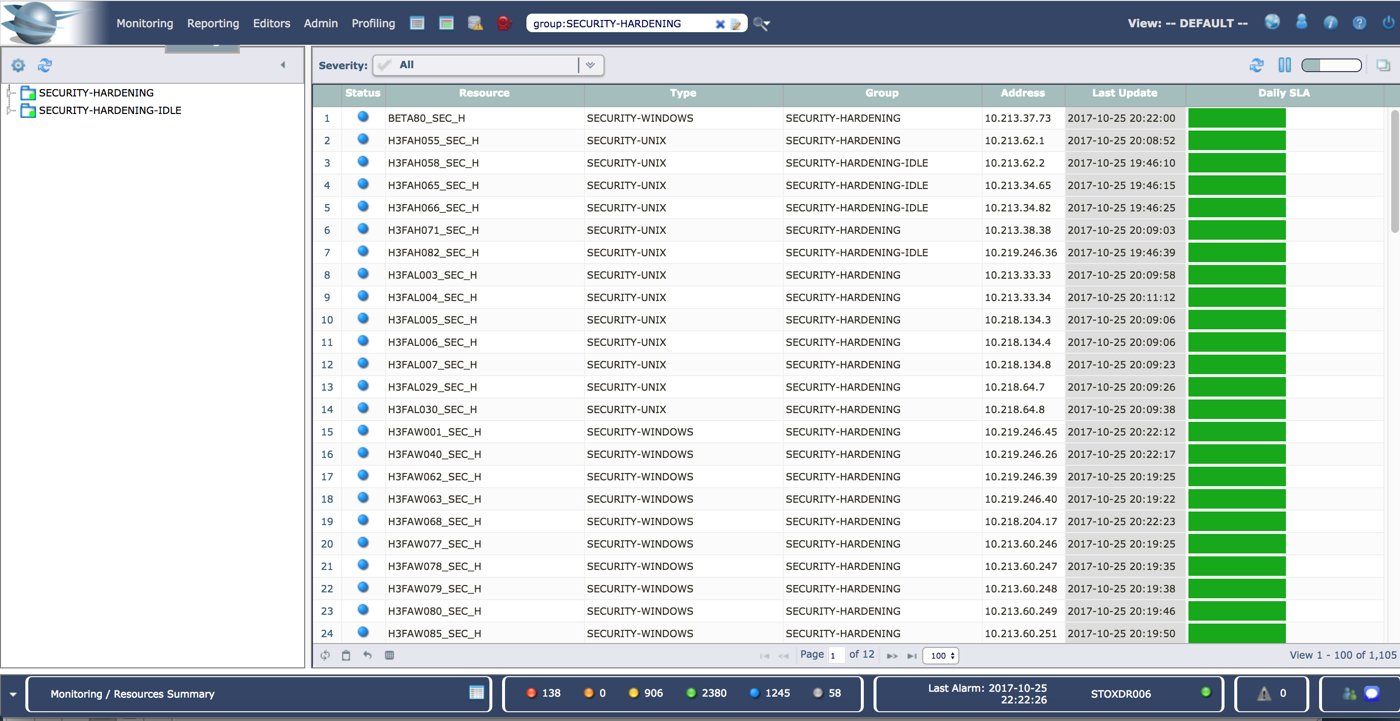Click the globe icon in the top bar

tap(1272, 22)
